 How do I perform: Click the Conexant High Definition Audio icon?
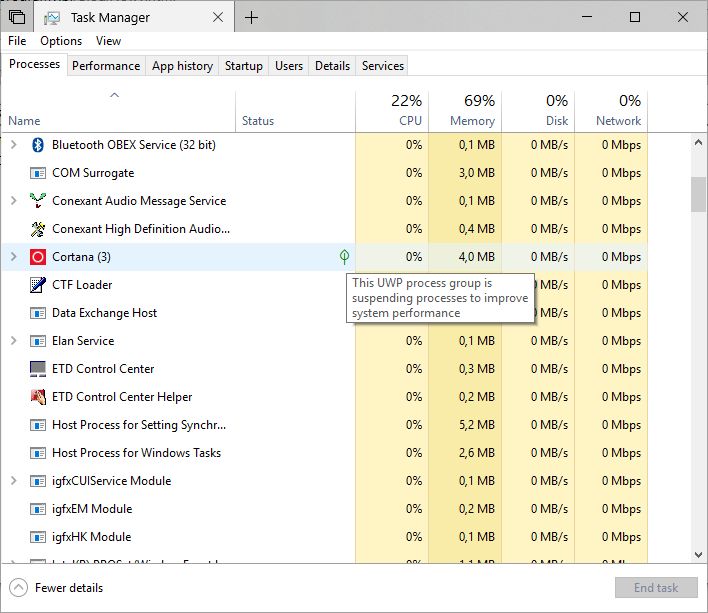pyautogui.click(x=38, y=229)
